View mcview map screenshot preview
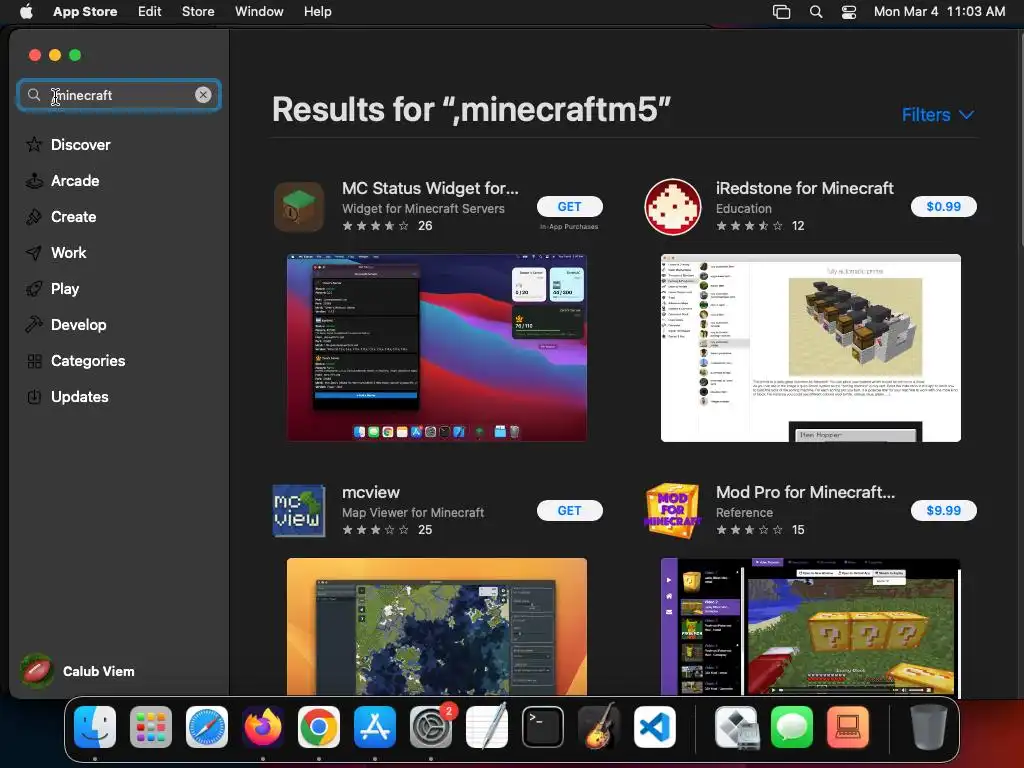Viewport: 1024px width, 768px height. [x=437, y=626]
